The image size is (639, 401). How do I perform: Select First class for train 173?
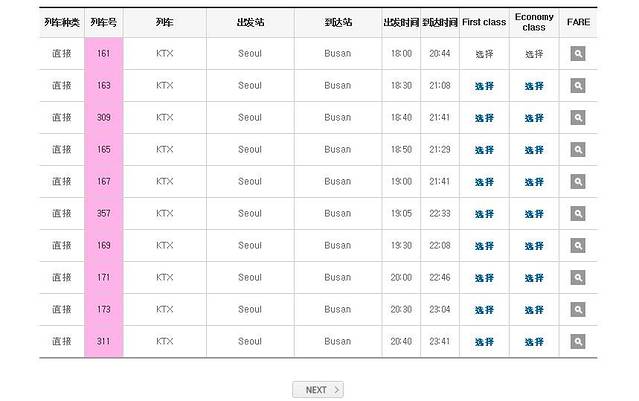point(484,310)
